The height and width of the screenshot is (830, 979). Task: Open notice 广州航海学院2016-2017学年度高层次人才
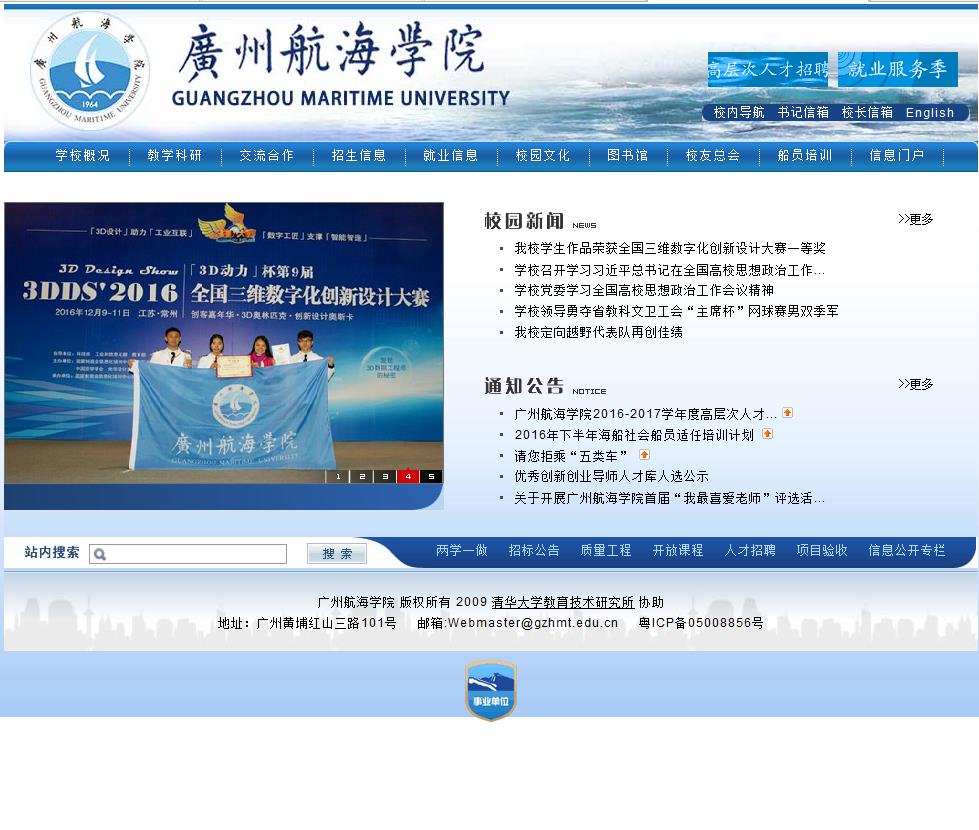646,414
